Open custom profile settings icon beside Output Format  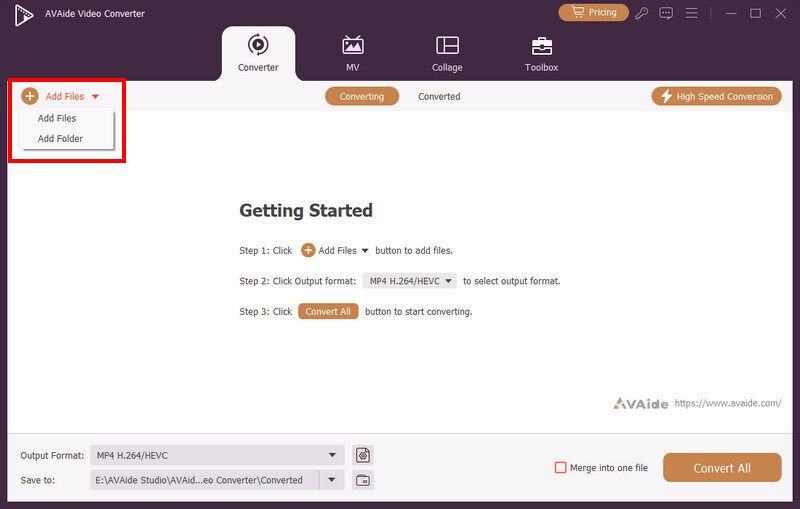363,455
